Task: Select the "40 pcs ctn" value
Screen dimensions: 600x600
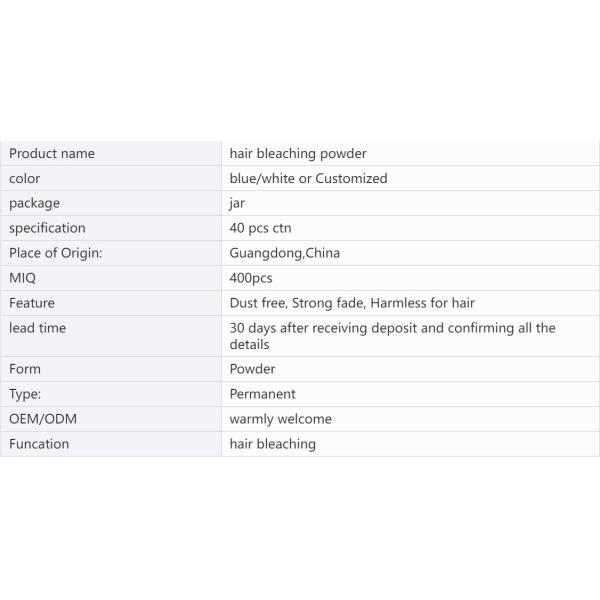Action: click(260, 229)
